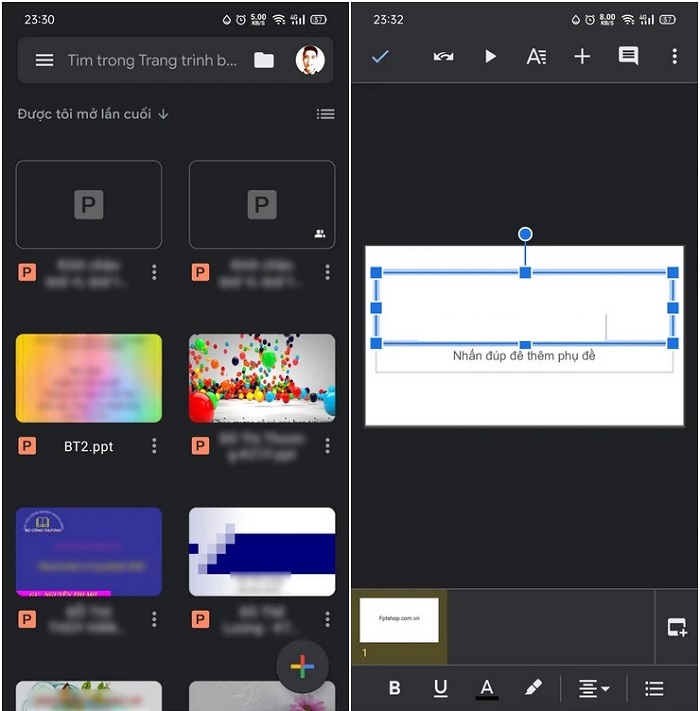Open options for colorful balls presentation

pyautogui.click(x=327, y=446)
